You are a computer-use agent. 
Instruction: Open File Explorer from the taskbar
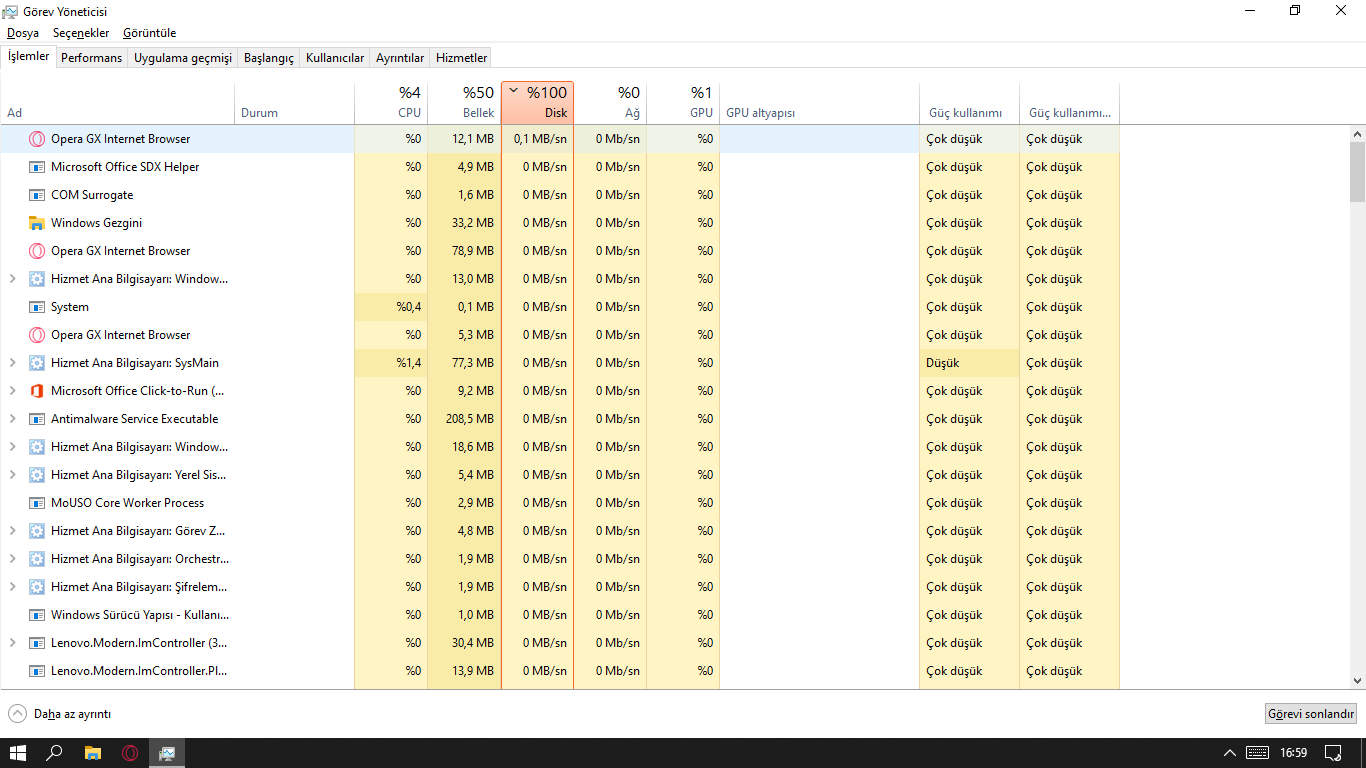(x=92, y=753)
